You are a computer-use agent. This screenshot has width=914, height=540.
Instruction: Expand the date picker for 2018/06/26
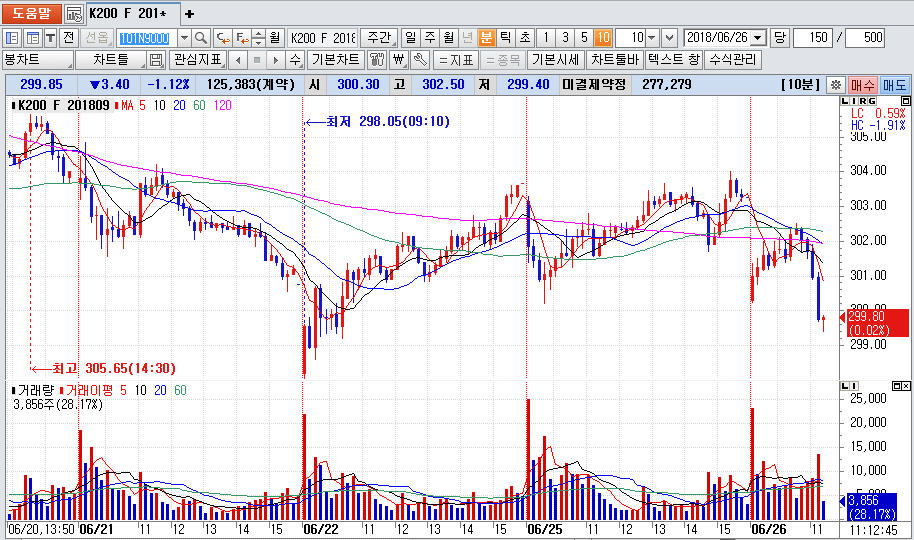(757, 38)
